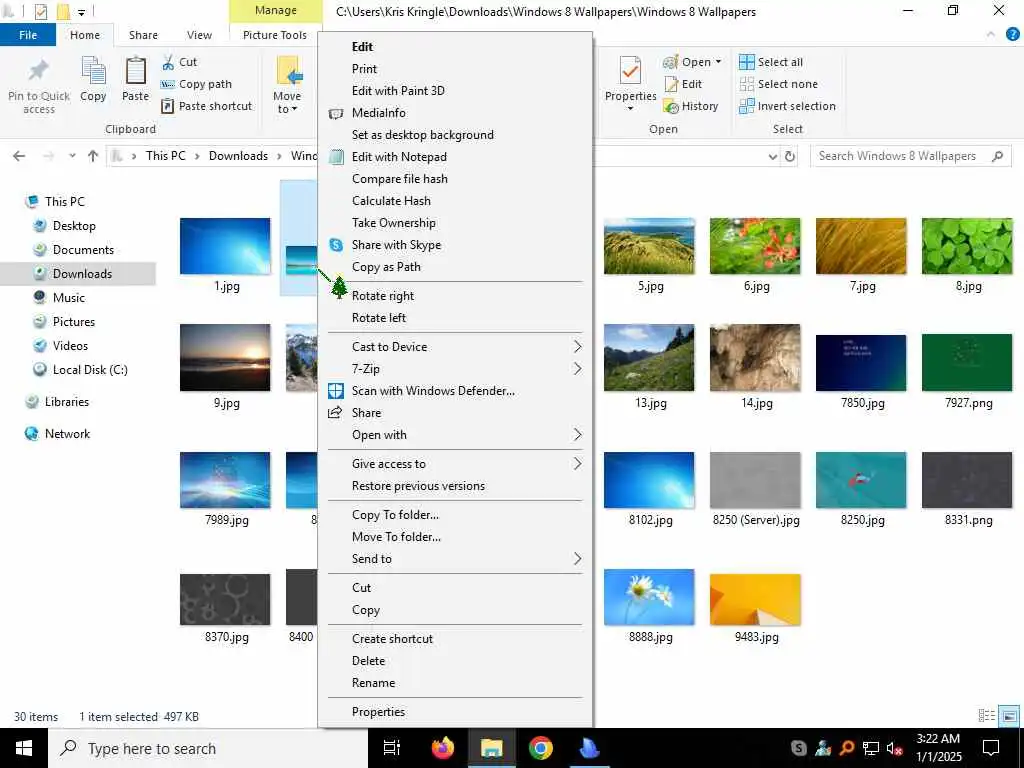Image resolution: width=1024 pixels, height=768 pixels.
Task: Expand the 7-Zip submenu
Action: click(455, 369)
